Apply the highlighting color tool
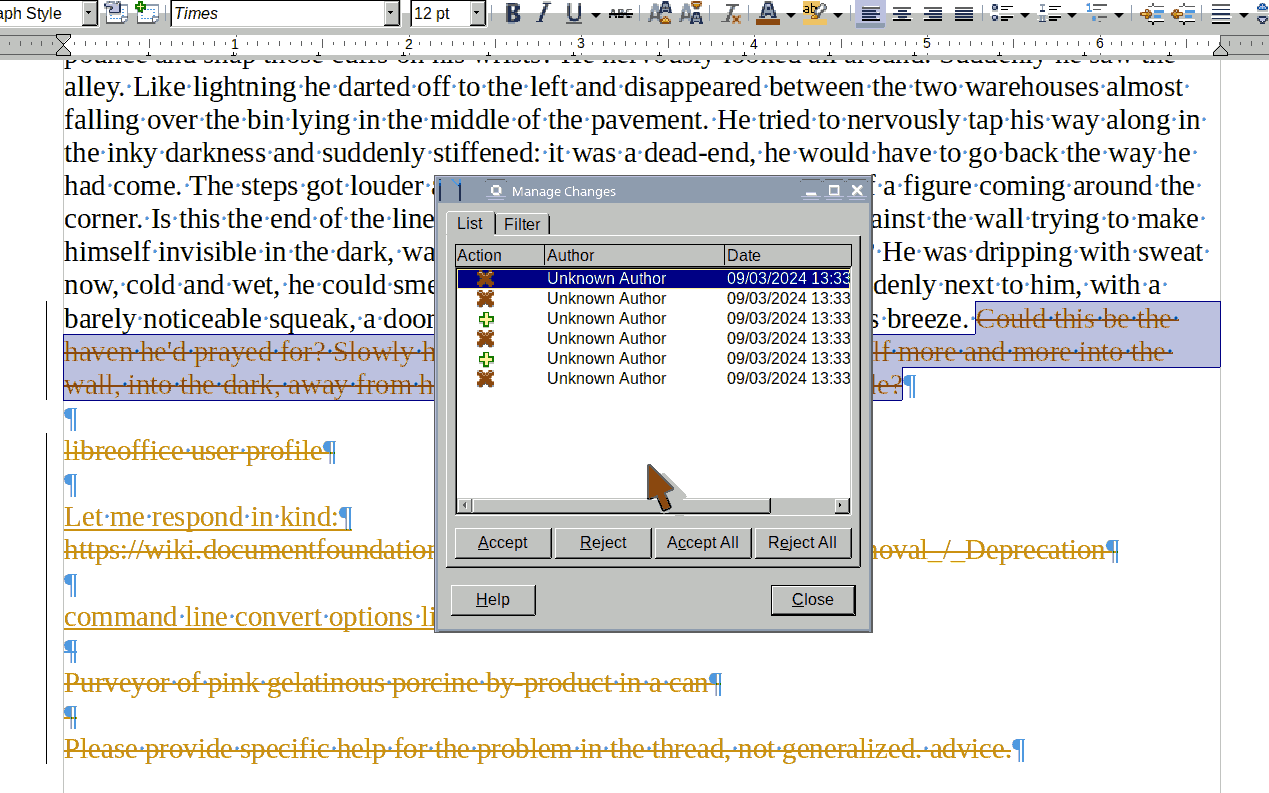Viewport: 1269px width, 793px height. point(814,13)
